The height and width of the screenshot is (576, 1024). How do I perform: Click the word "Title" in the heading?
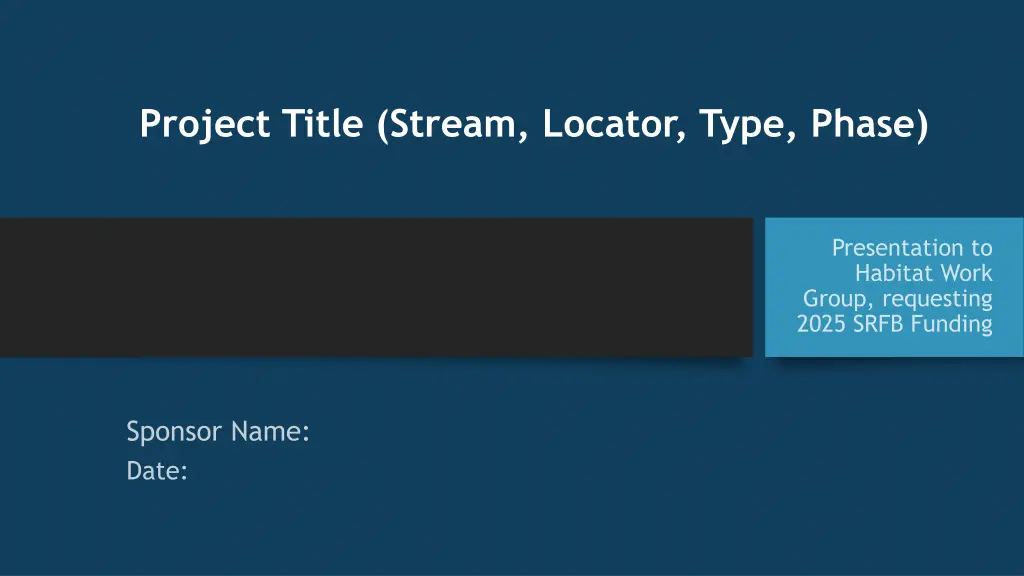(323, 124)
